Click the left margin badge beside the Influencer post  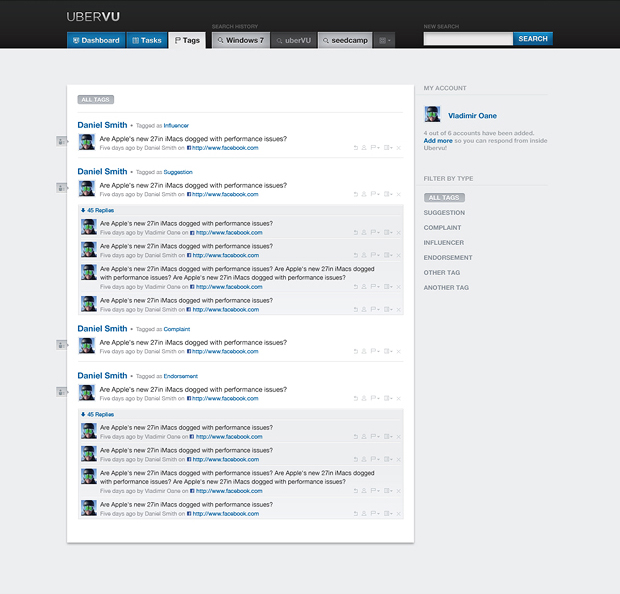[61, 141]
